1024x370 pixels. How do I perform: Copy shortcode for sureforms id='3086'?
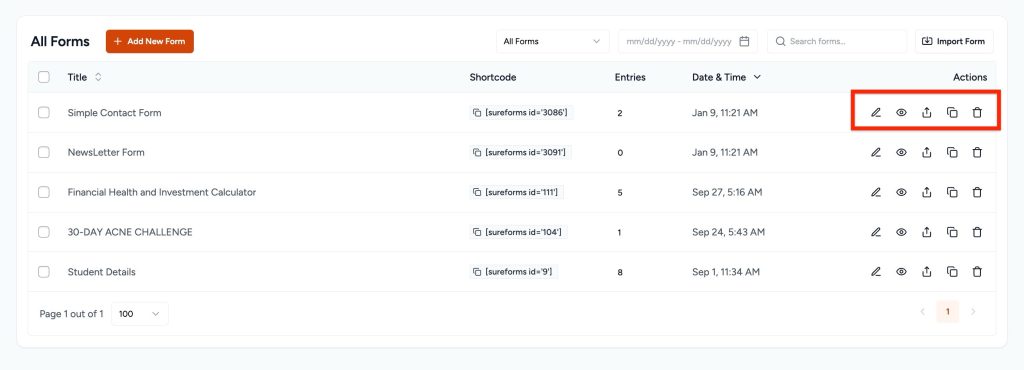477,113
